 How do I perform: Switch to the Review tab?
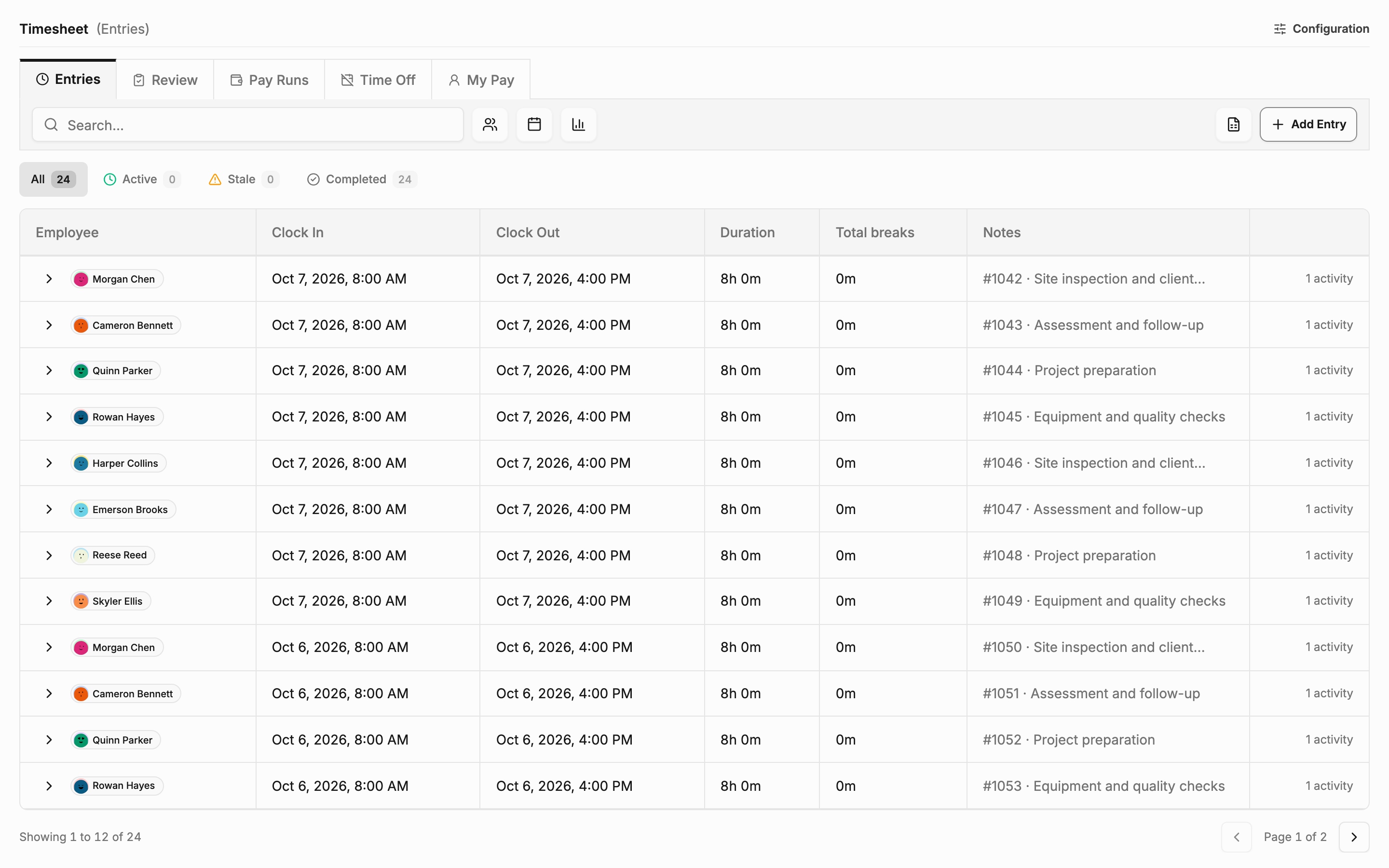pyautogui.click(x=165, y=80)
